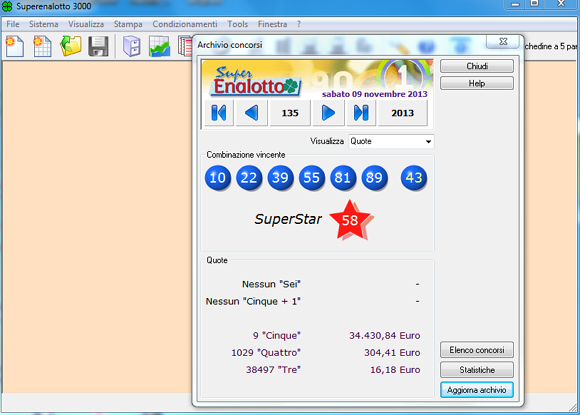This screenshot has width=580, height=415.
Task: Open the Condizionamenti menu
Action: 185,24
